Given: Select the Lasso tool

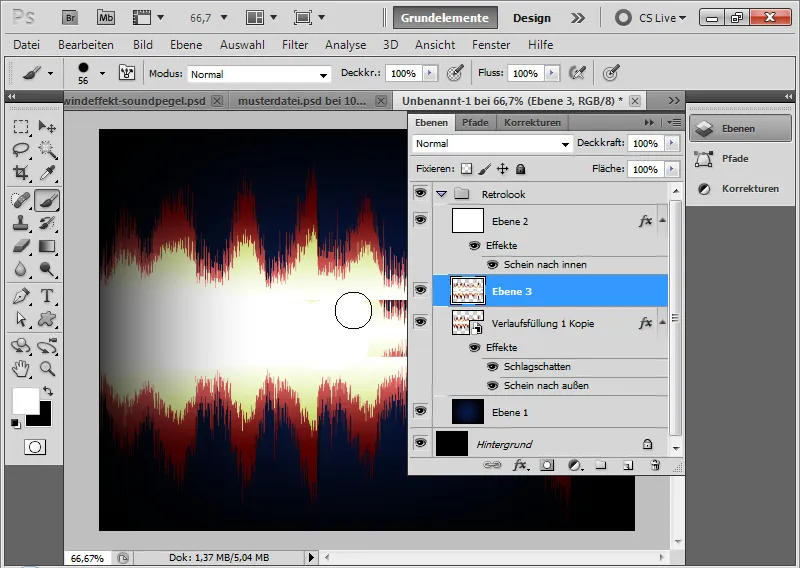Looking at the screenshot, I should pyautogui.click(x=21, y=150).
